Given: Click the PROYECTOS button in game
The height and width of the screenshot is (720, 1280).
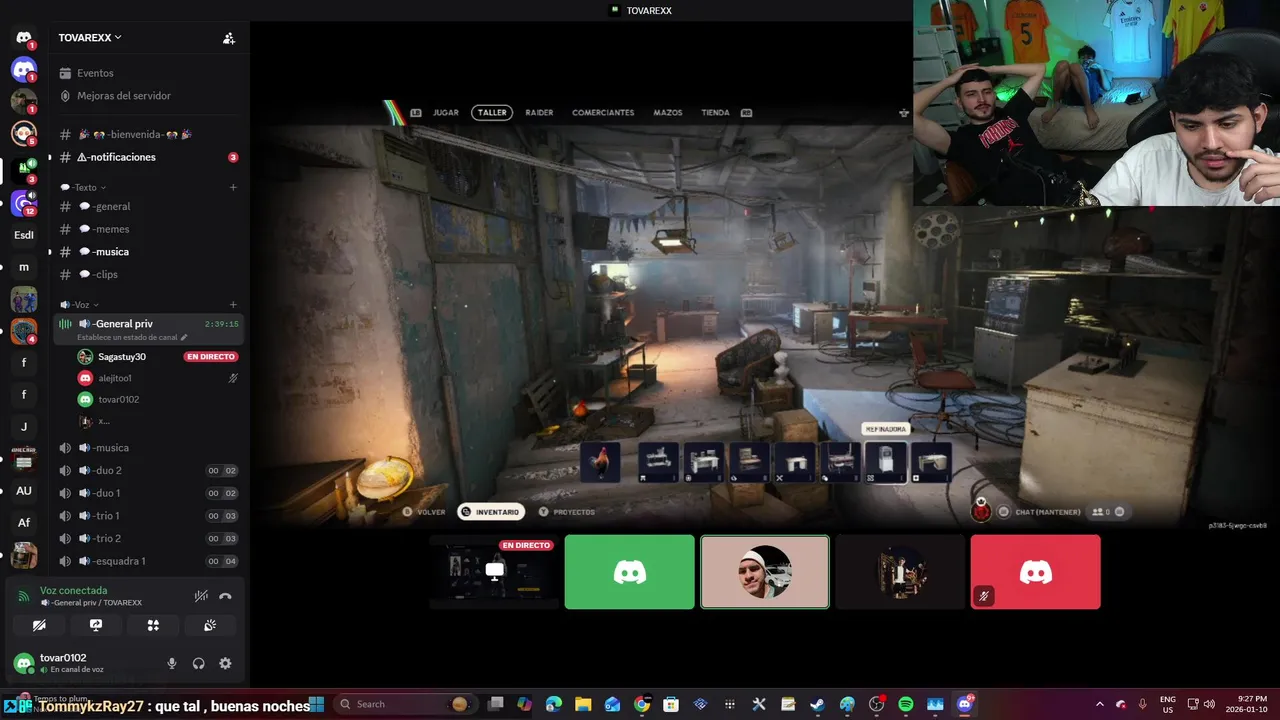Looking at the screenshot, I should pos(567,512).
